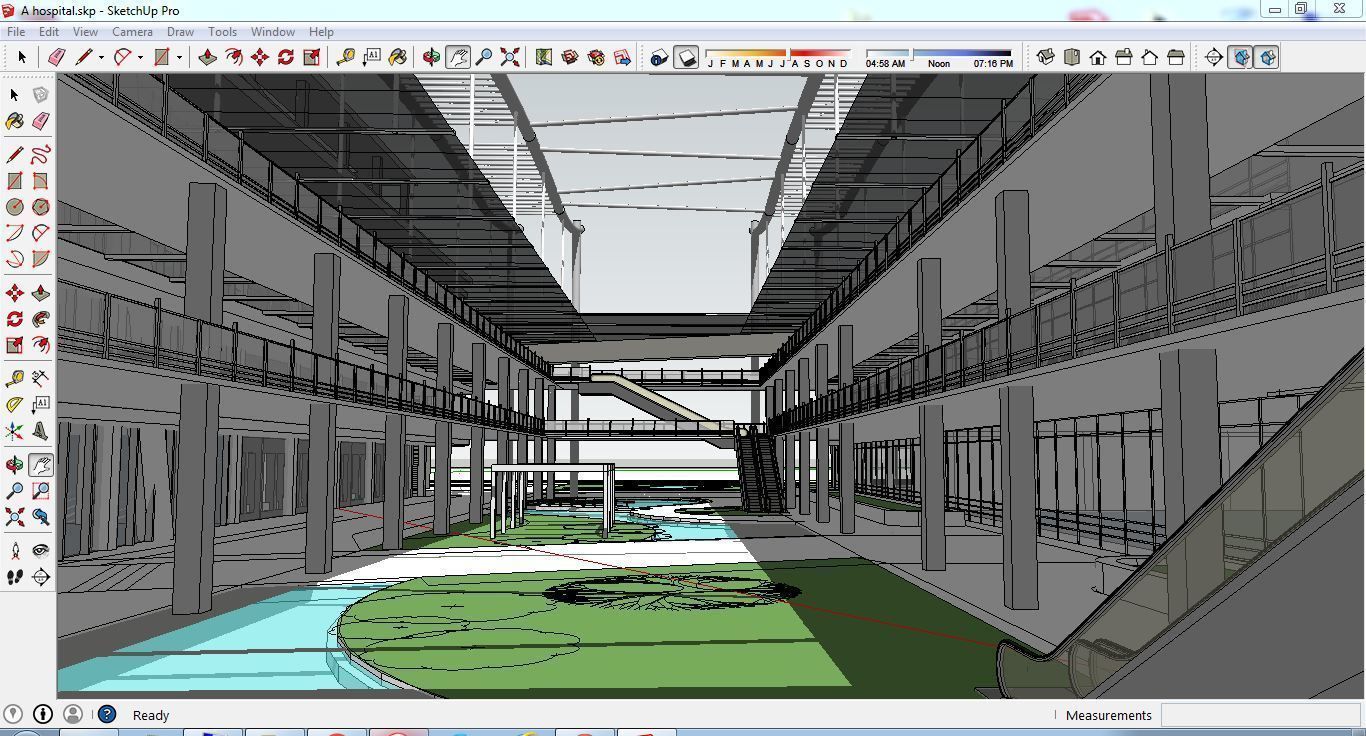1366x736 pixels.
Task: Switch to Top view
Action: (x=1072, y=57)
